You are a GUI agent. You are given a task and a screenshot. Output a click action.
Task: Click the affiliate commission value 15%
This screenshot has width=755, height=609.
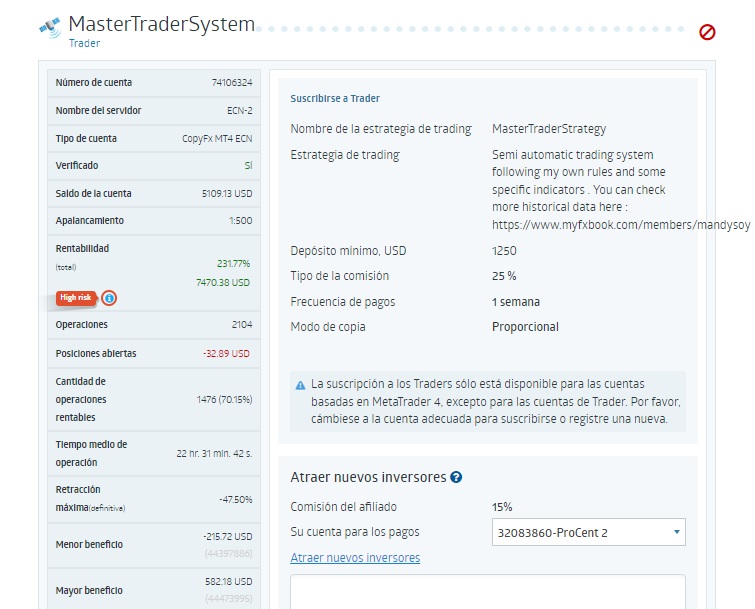click(x=502, y=507)
